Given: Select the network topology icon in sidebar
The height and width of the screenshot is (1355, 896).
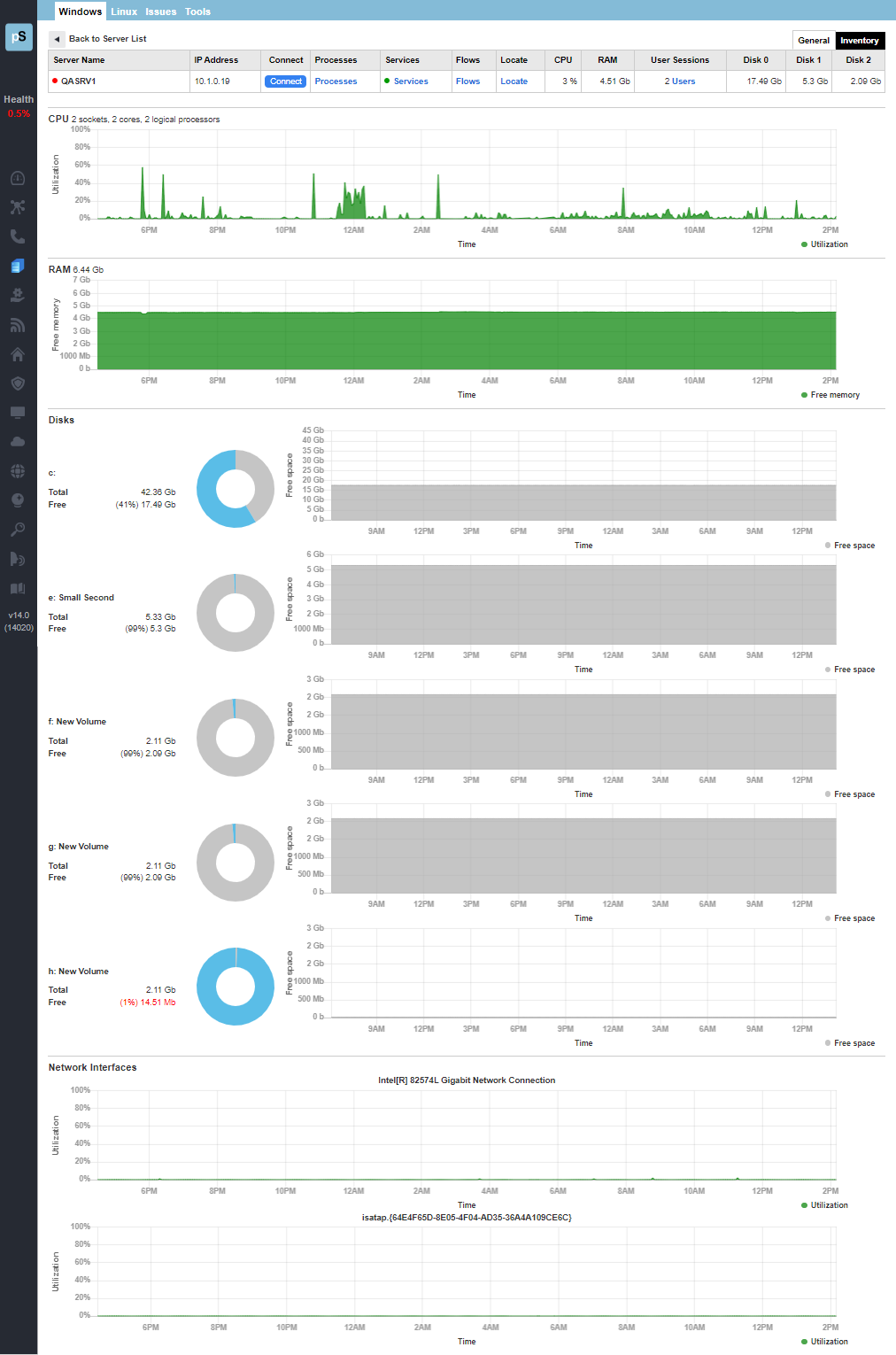Looking at the screenshot, I should coord(18,206).
